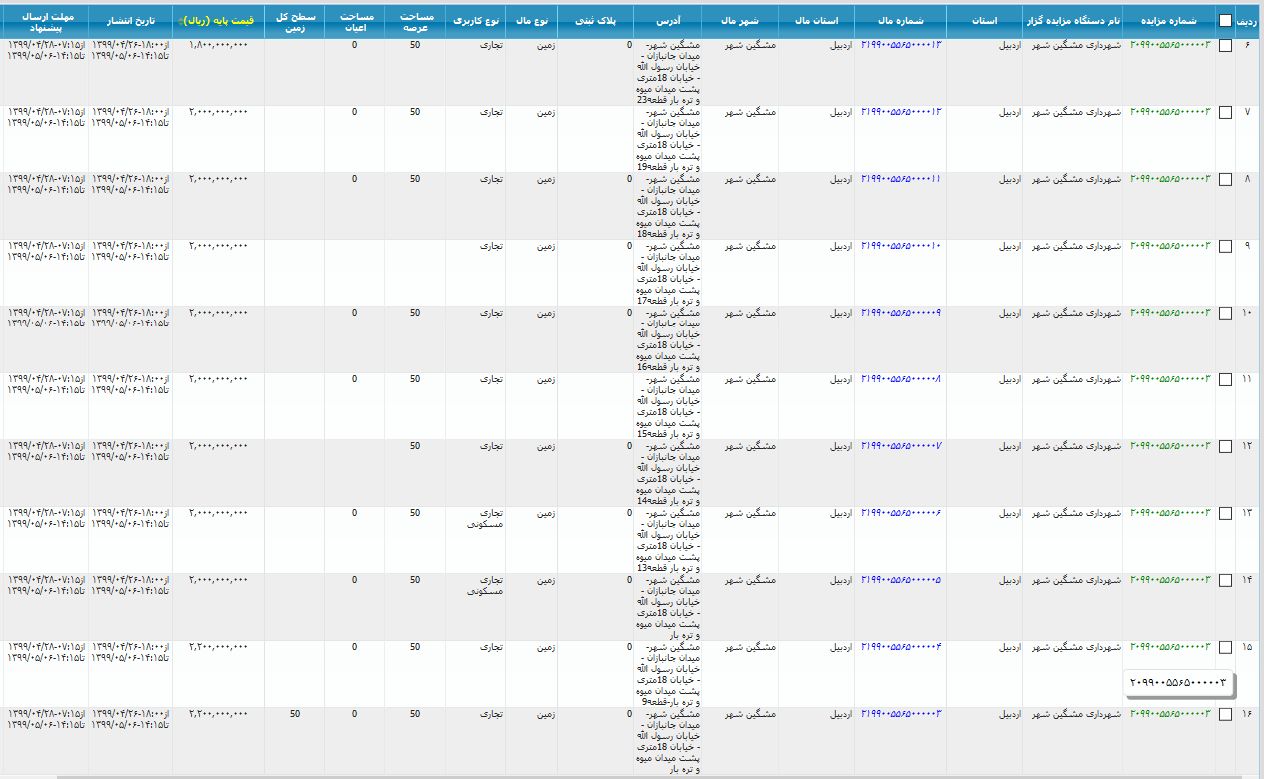
Task: Sort by شماره مزایده column header
Action: [1170, 20]
